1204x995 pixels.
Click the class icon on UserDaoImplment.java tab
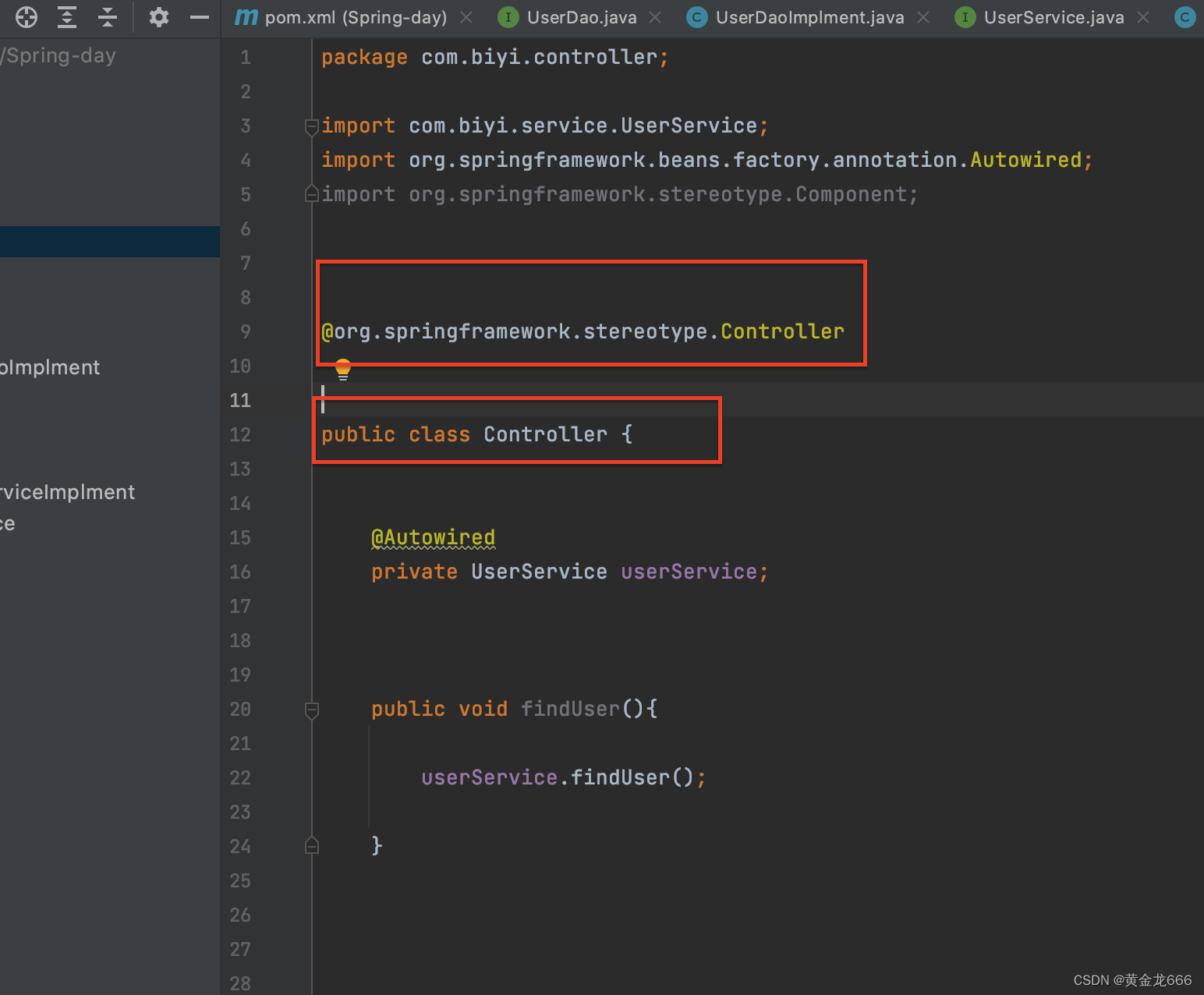coord(696,16)
